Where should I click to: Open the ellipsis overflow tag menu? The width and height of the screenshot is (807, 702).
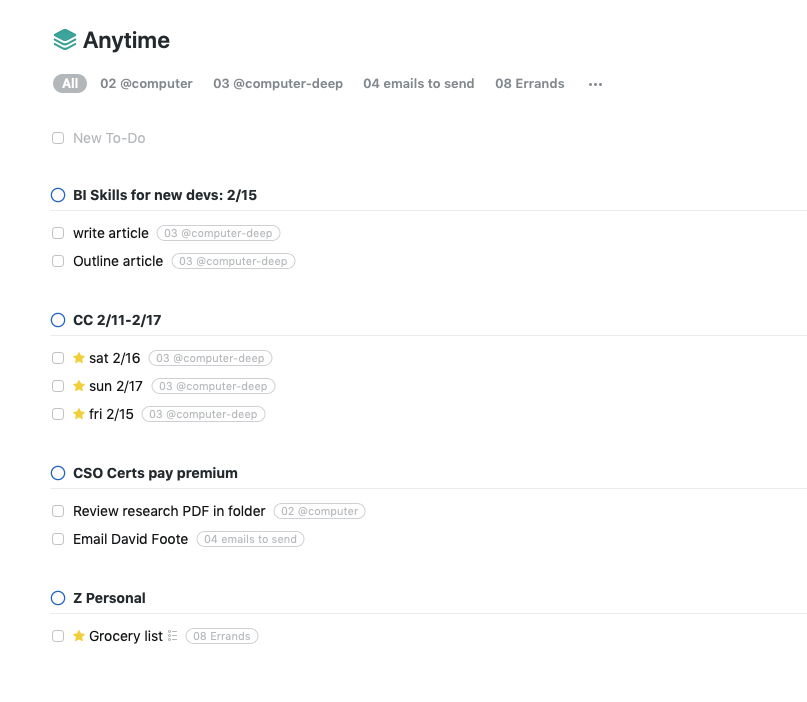pos(595,84)
